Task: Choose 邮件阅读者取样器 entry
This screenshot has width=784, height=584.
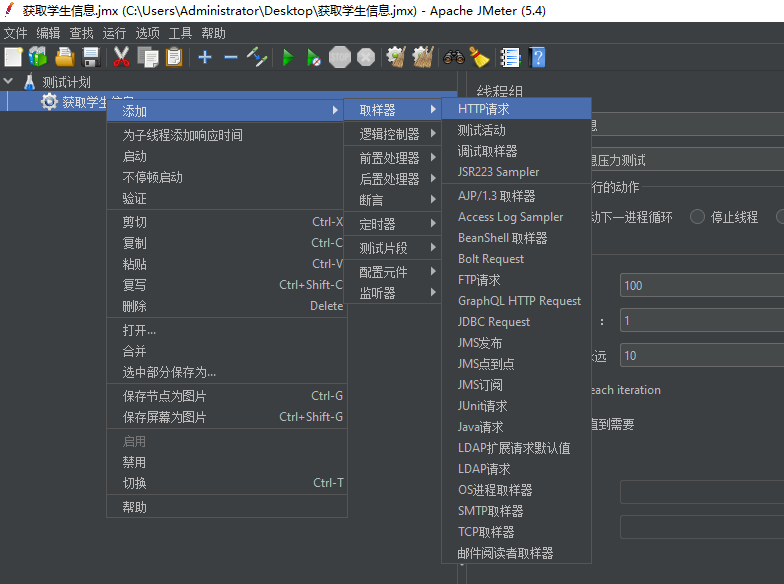Action: 516,552
